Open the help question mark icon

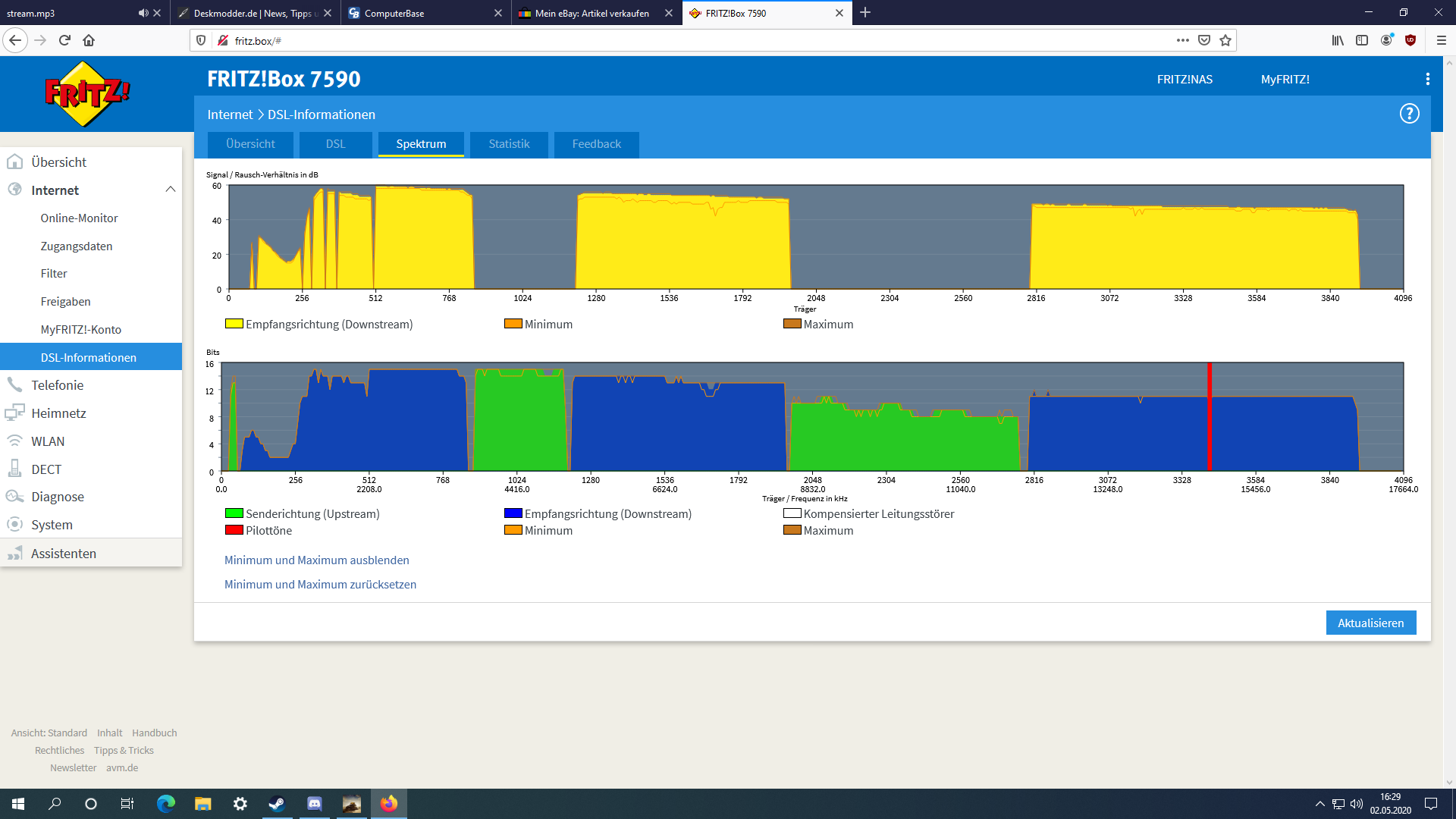click(1409, 114)
